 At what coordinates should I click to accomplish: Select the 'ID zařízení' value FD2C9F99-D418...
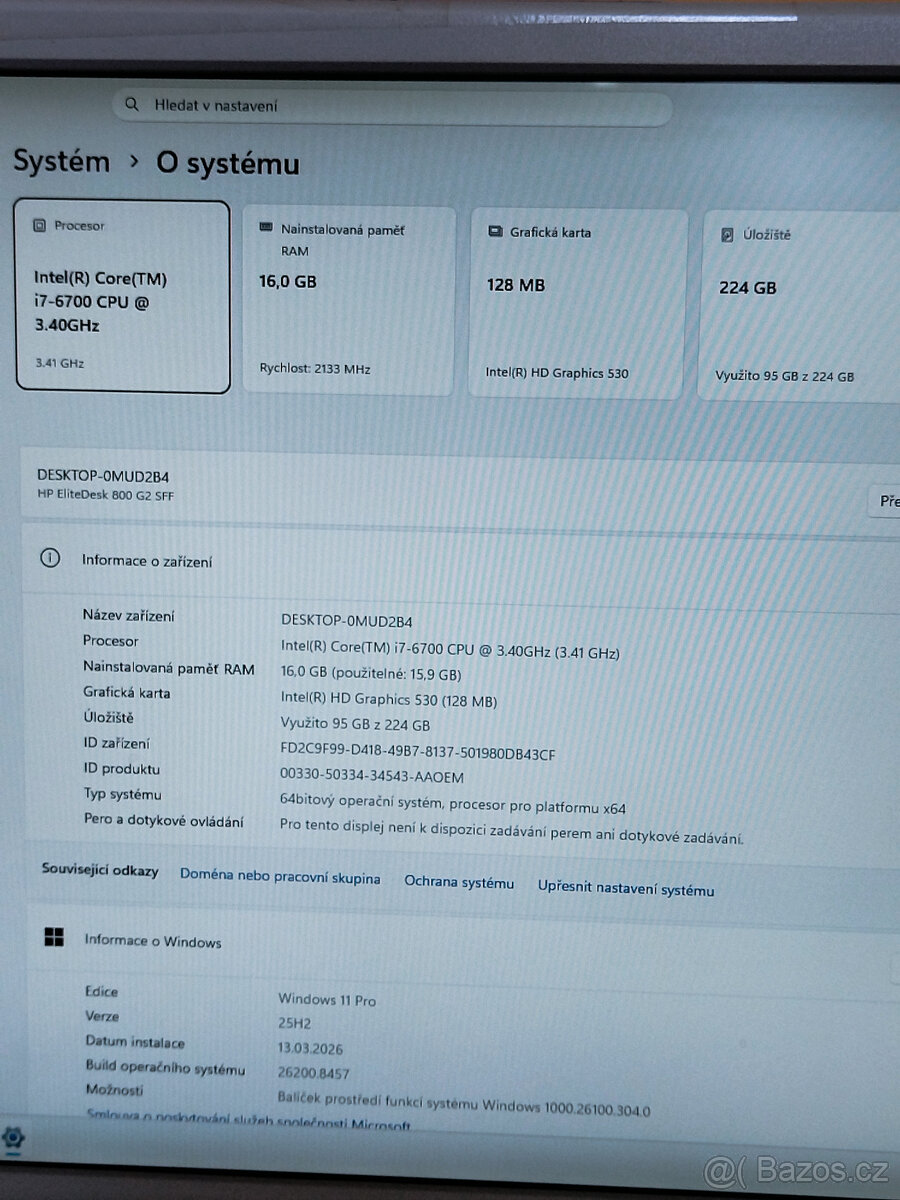tap(418, 753)
